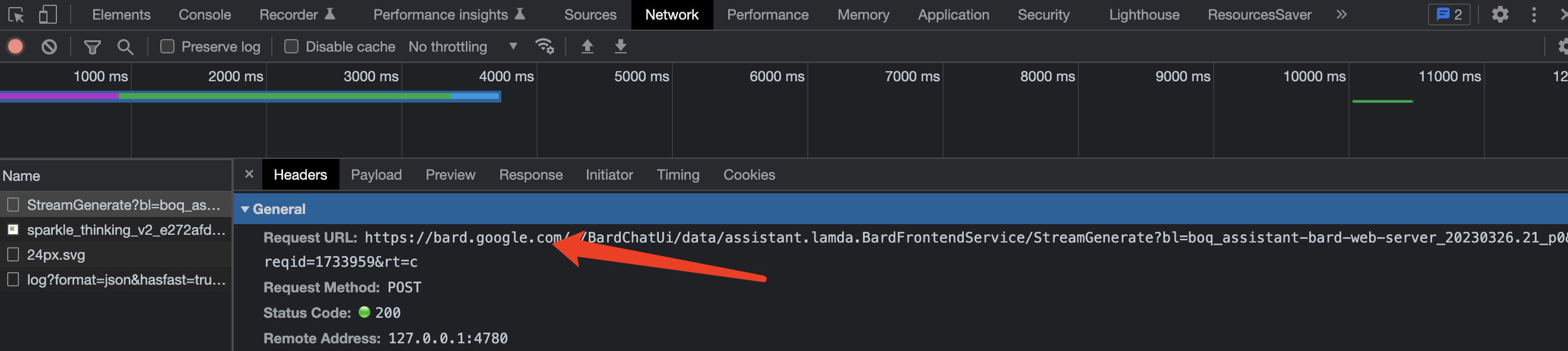The width and height of the screenshot is (1568, 351).
Task: Import HAR file upload icon
Action: pyautogui.click(x=588, y=46)
